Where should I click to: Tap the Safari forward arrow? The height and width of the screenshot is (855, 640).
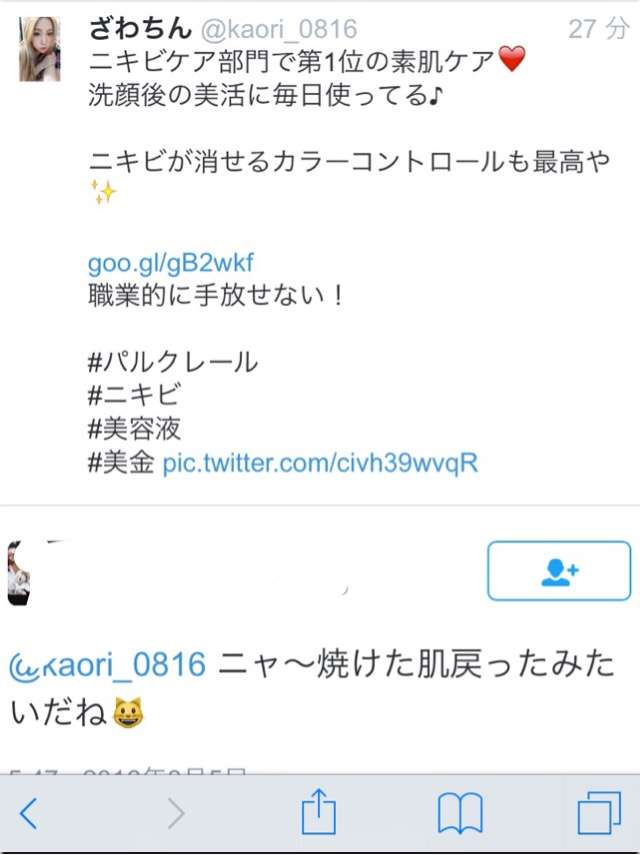[x=176, y=813]
